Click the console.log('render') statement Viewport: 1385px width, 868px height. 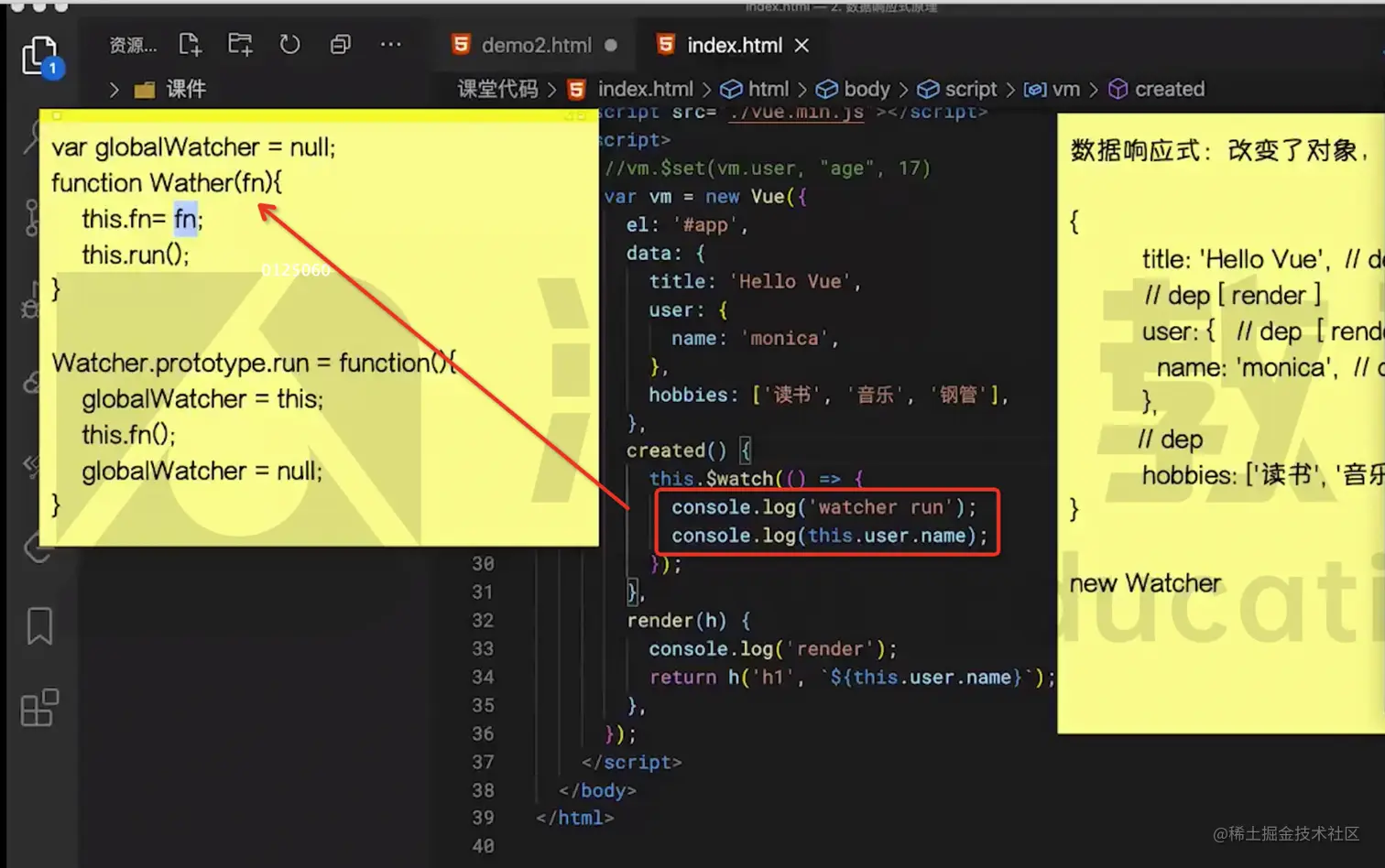point(773,649)
